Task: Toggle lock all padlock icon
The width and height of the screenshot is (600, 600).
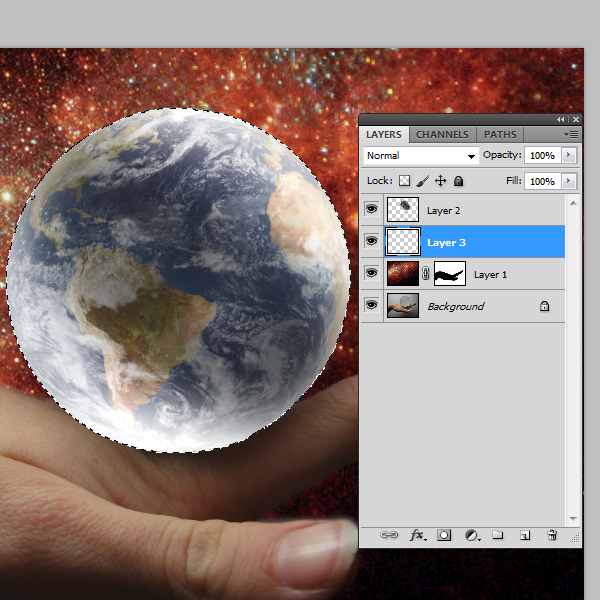Action: [x=458, y=181]
